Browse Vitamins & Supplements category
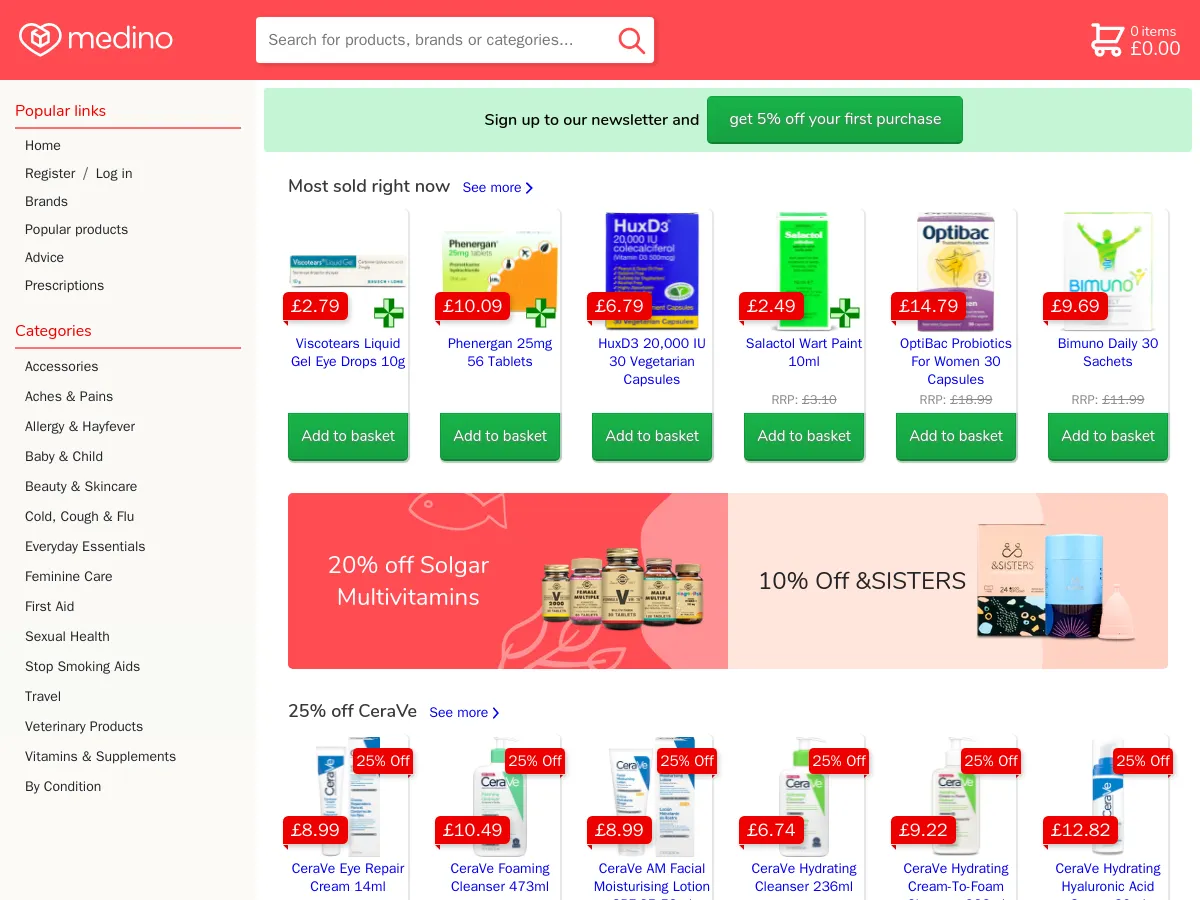The width and height of the screenshot is (1200, 900). coord(100,756)
